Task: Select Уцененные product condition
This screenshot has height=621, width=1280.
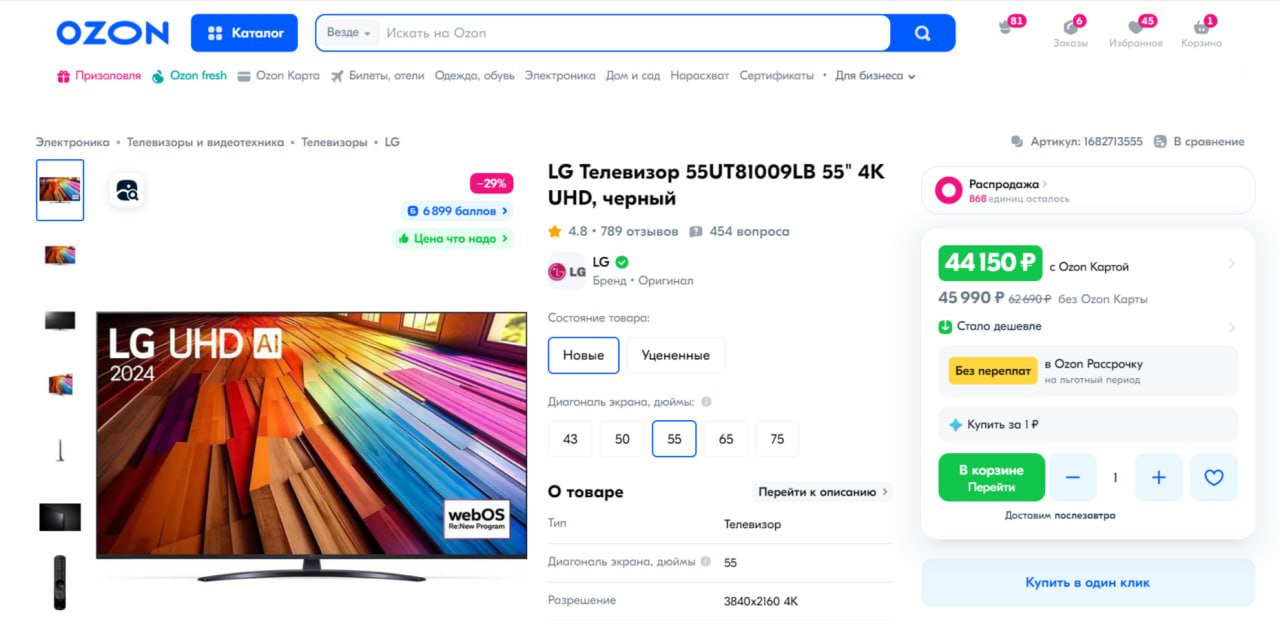Action: pos(675,355)
